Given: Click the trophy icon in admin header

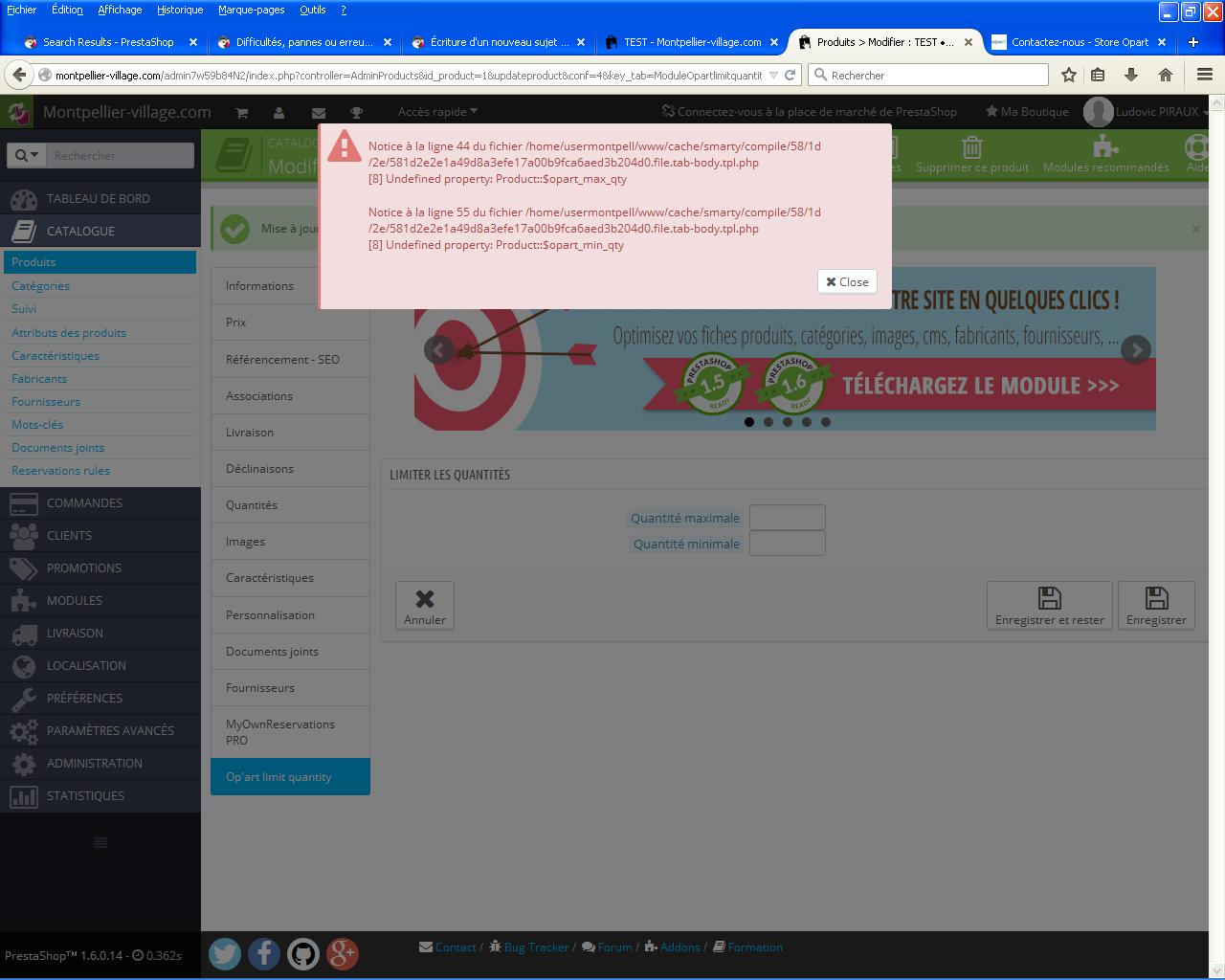Looking at the screenshot, I should click(356, 112).
